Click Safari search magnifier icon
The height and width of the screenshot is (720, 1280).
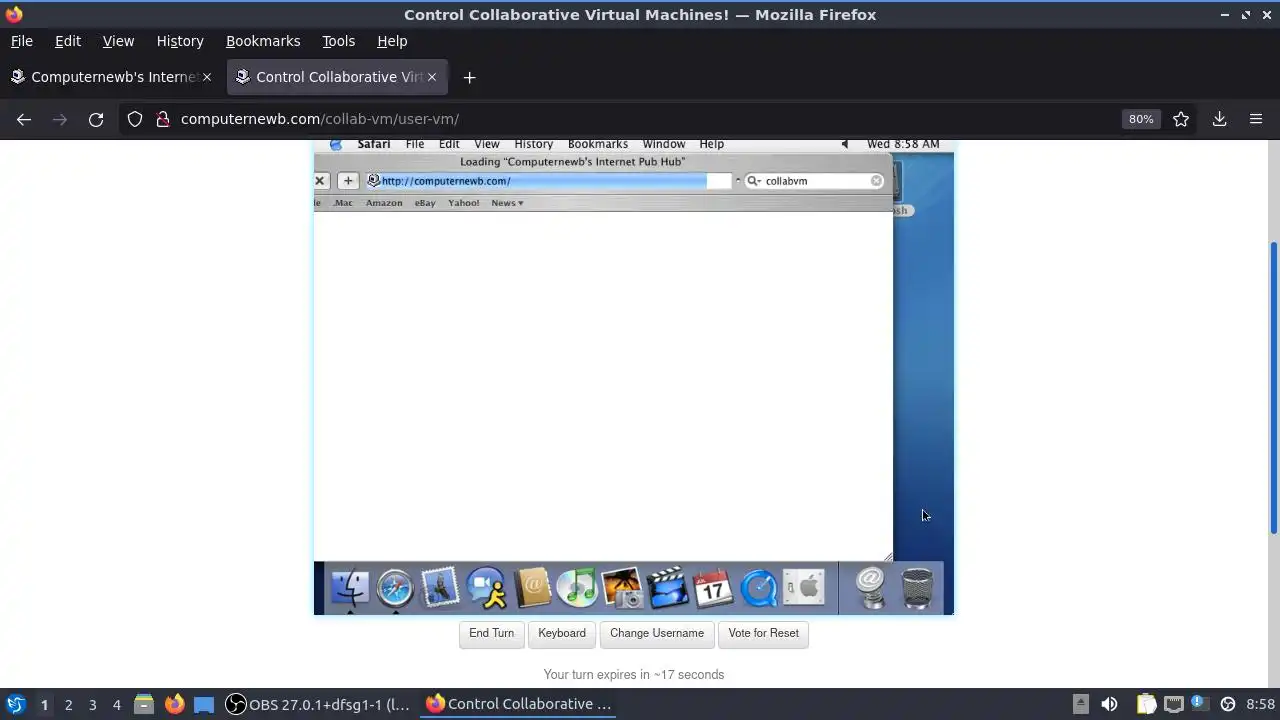click(753, 181)
